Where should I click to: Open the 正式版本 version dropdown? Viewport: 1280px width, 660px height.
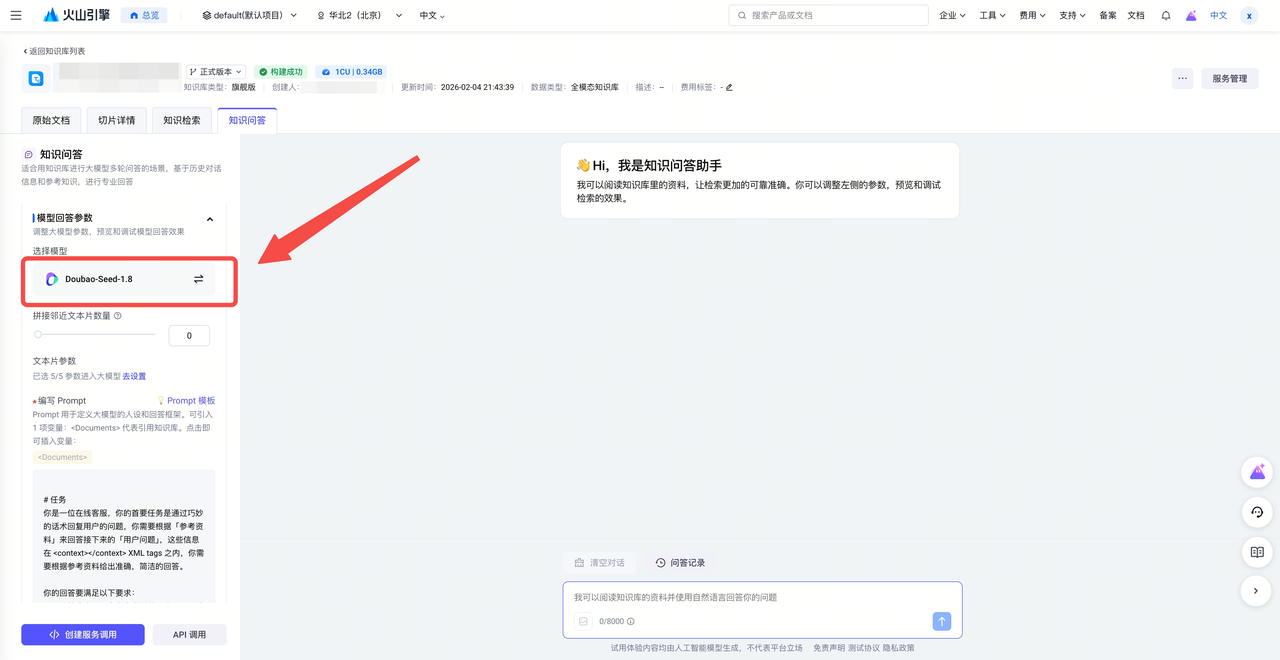[x=216, y=72]
